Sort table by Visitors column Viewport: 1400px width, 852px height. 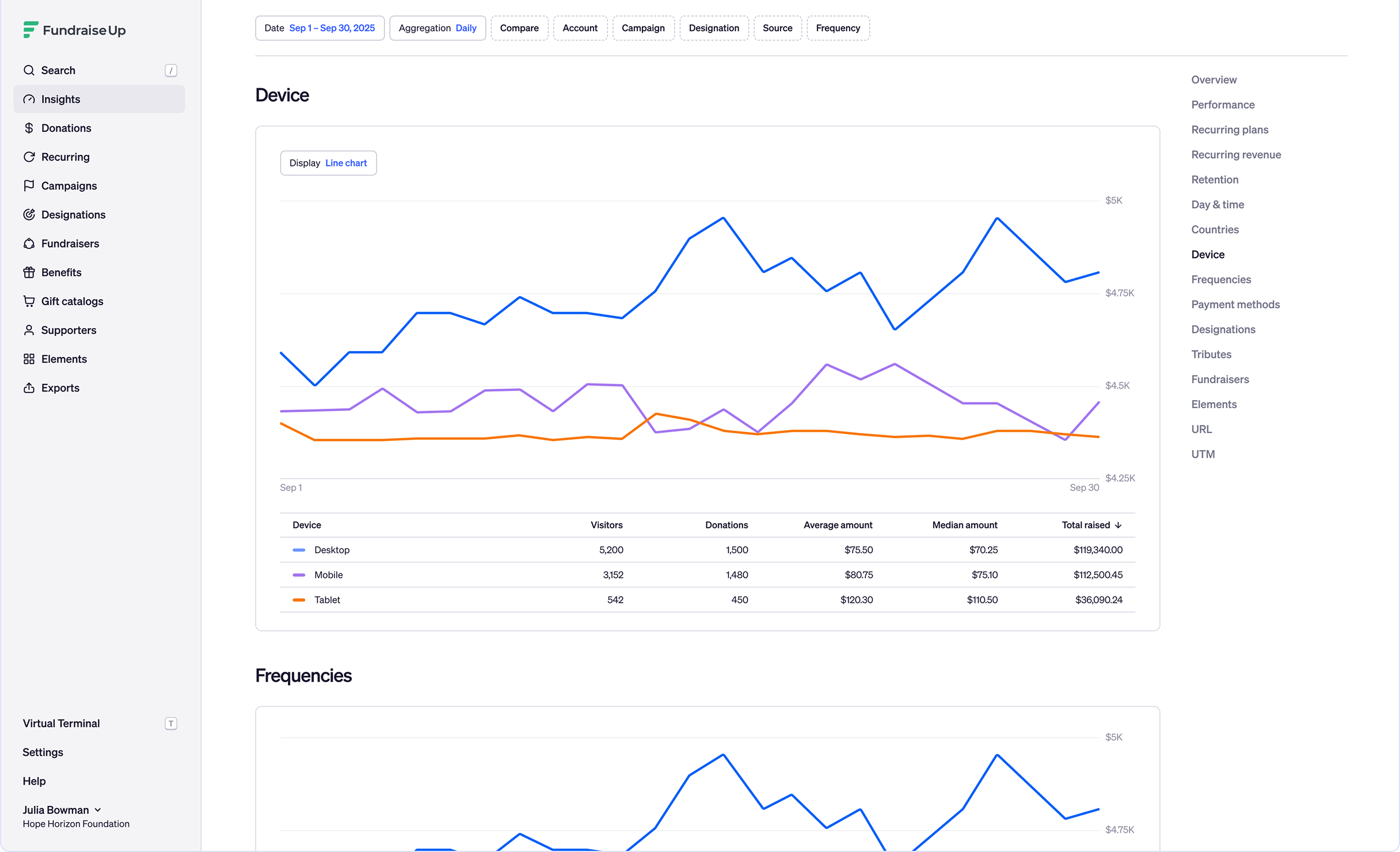(x=607, y=525)
